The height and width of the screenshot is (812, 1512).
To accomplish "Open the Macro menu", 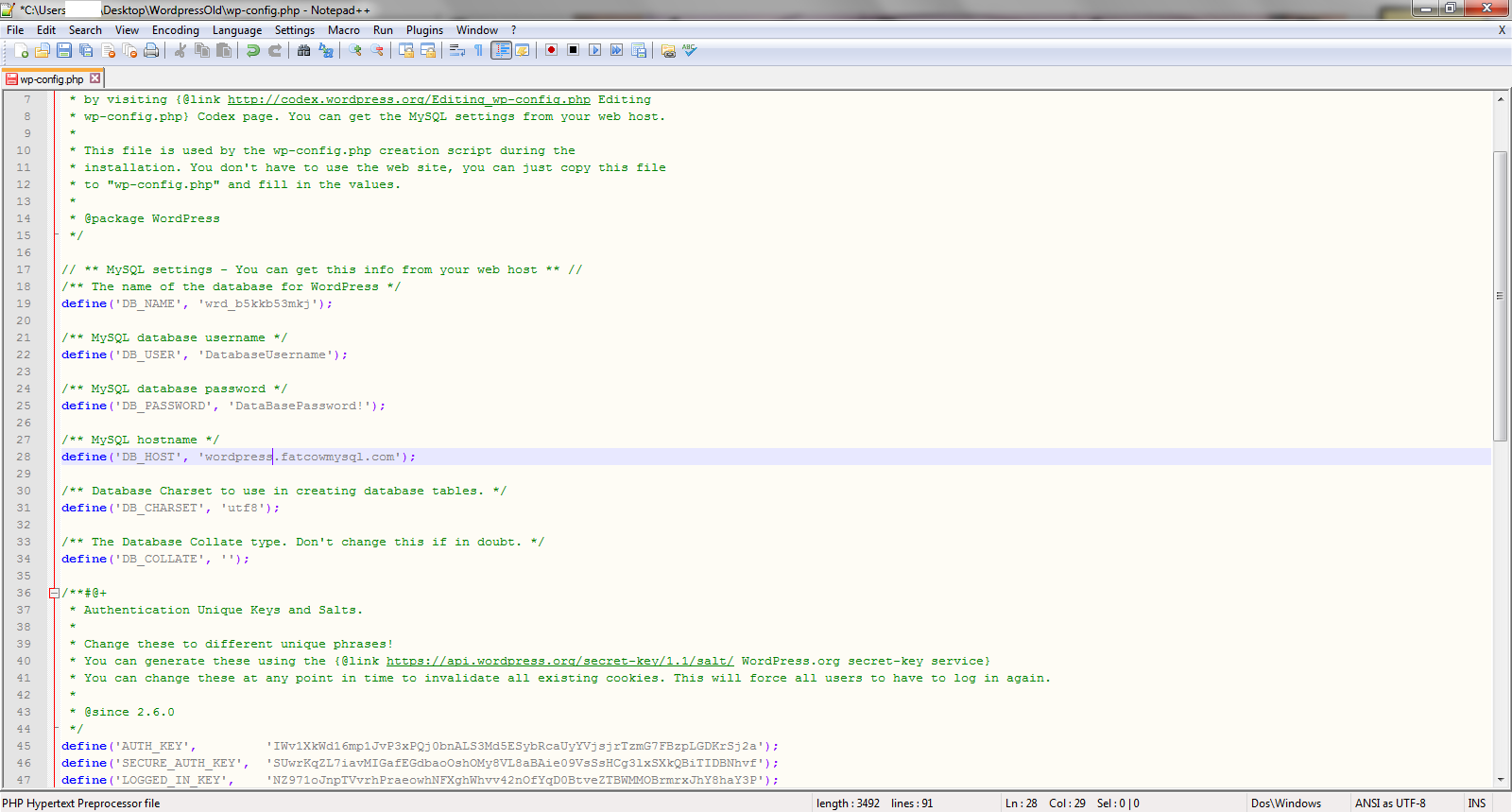I will coord(344,30).
